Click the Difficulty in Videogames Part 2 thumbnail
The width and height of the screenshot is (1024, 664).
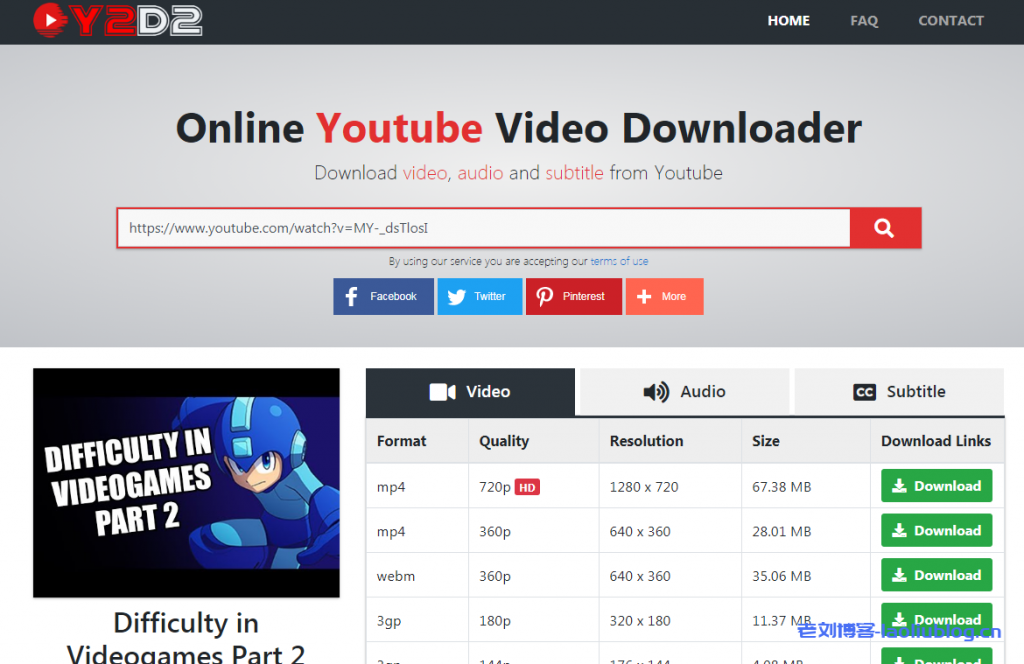186,483
